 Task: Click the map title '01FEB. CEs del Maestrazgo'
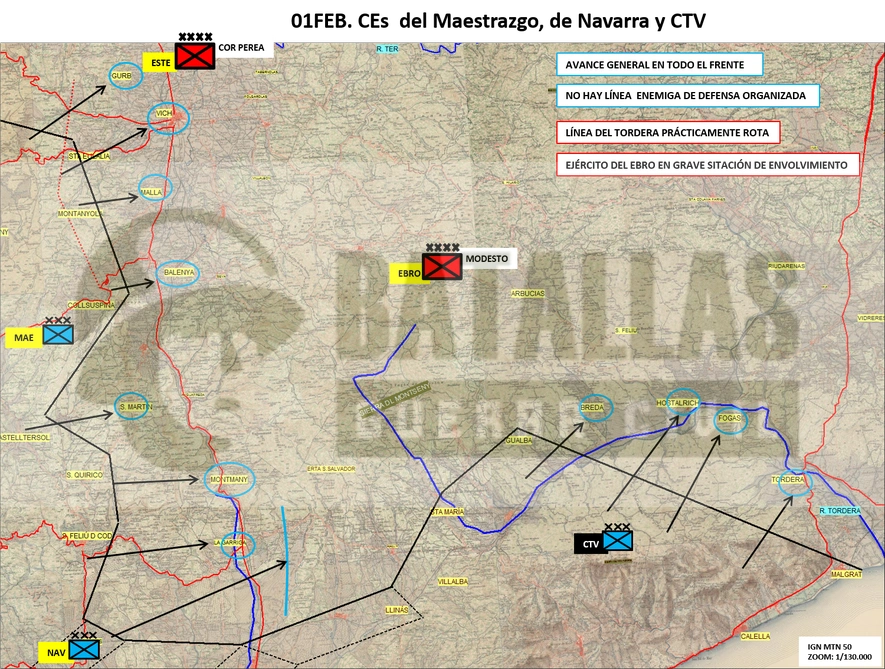point(498,21)
